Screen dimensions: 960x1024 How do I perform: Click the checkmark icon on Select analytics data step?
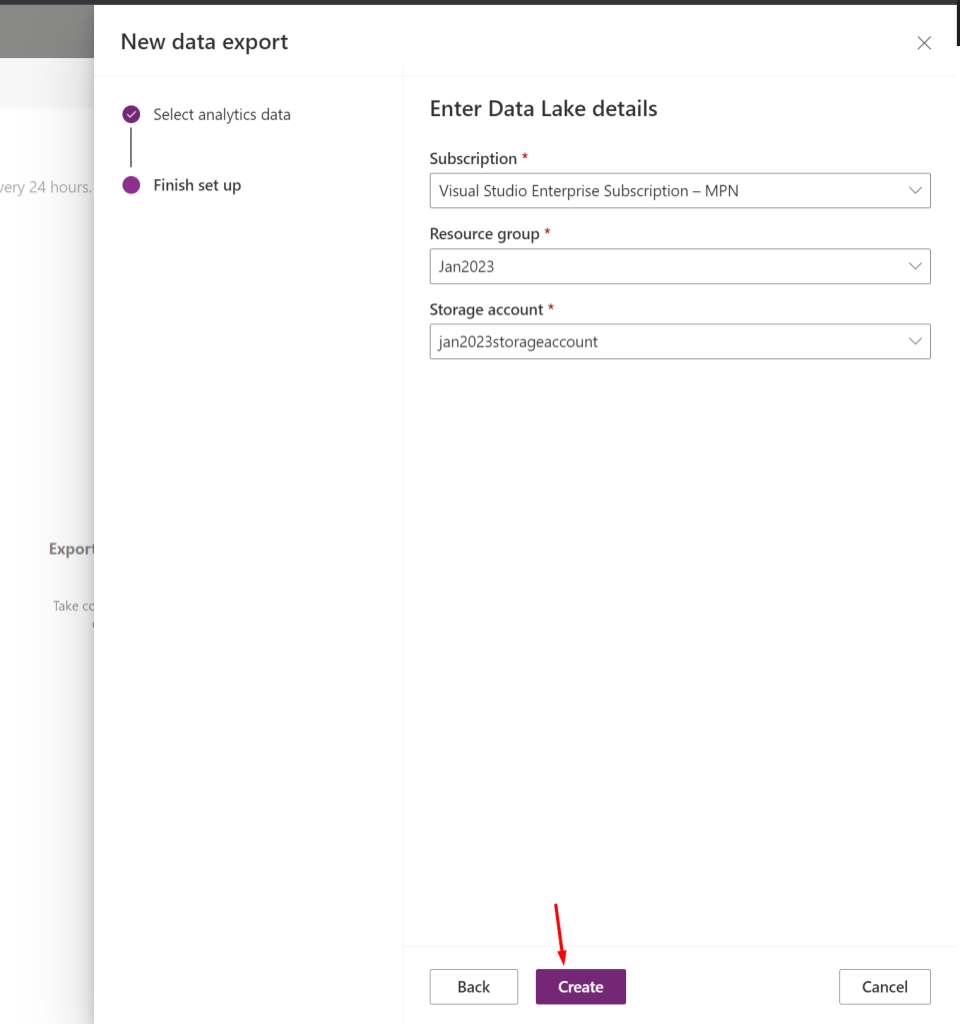(131, 114)
